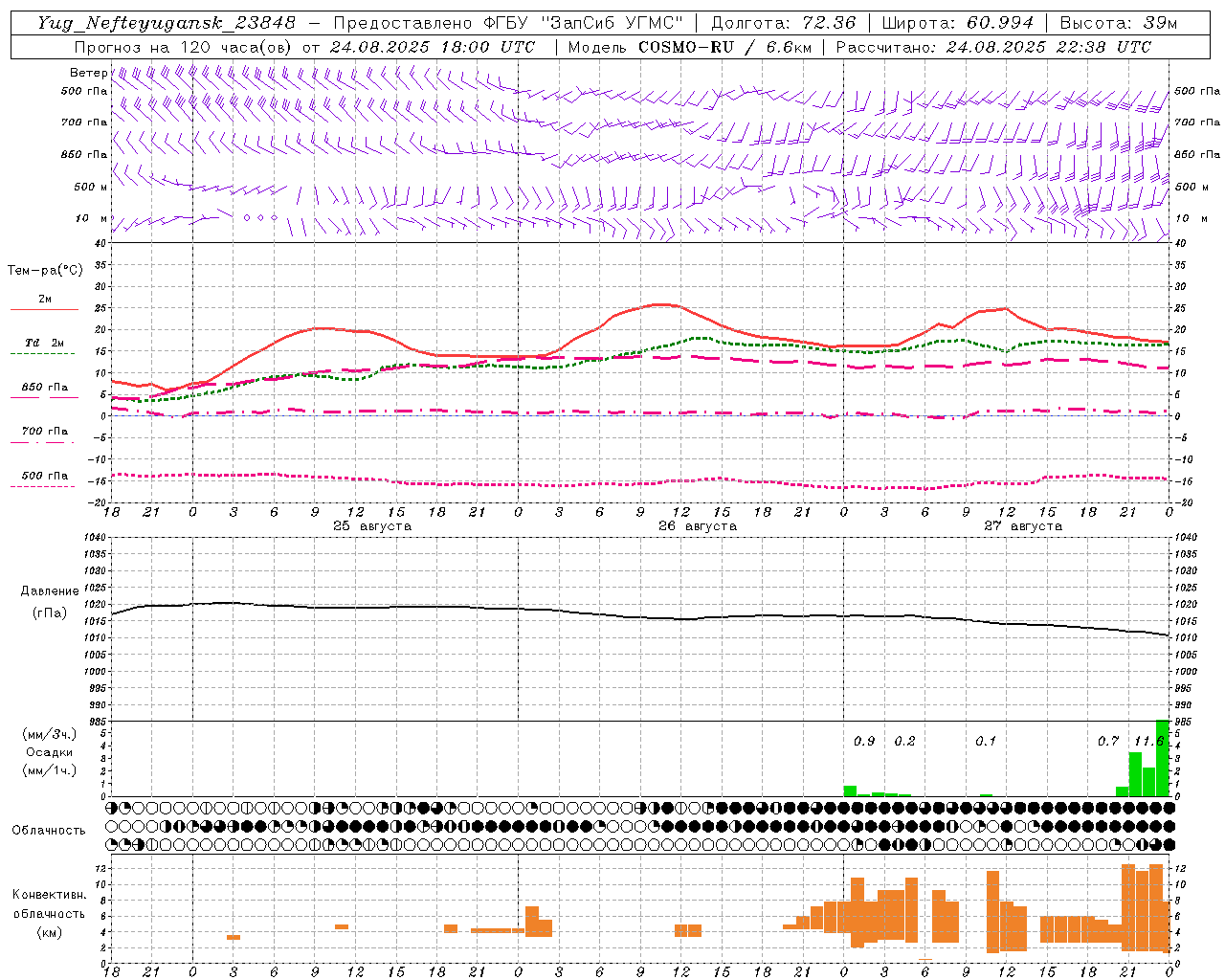
Task: Click the 'Модель COSMO-RU / 6.6км' label
Action: [690, 47]
